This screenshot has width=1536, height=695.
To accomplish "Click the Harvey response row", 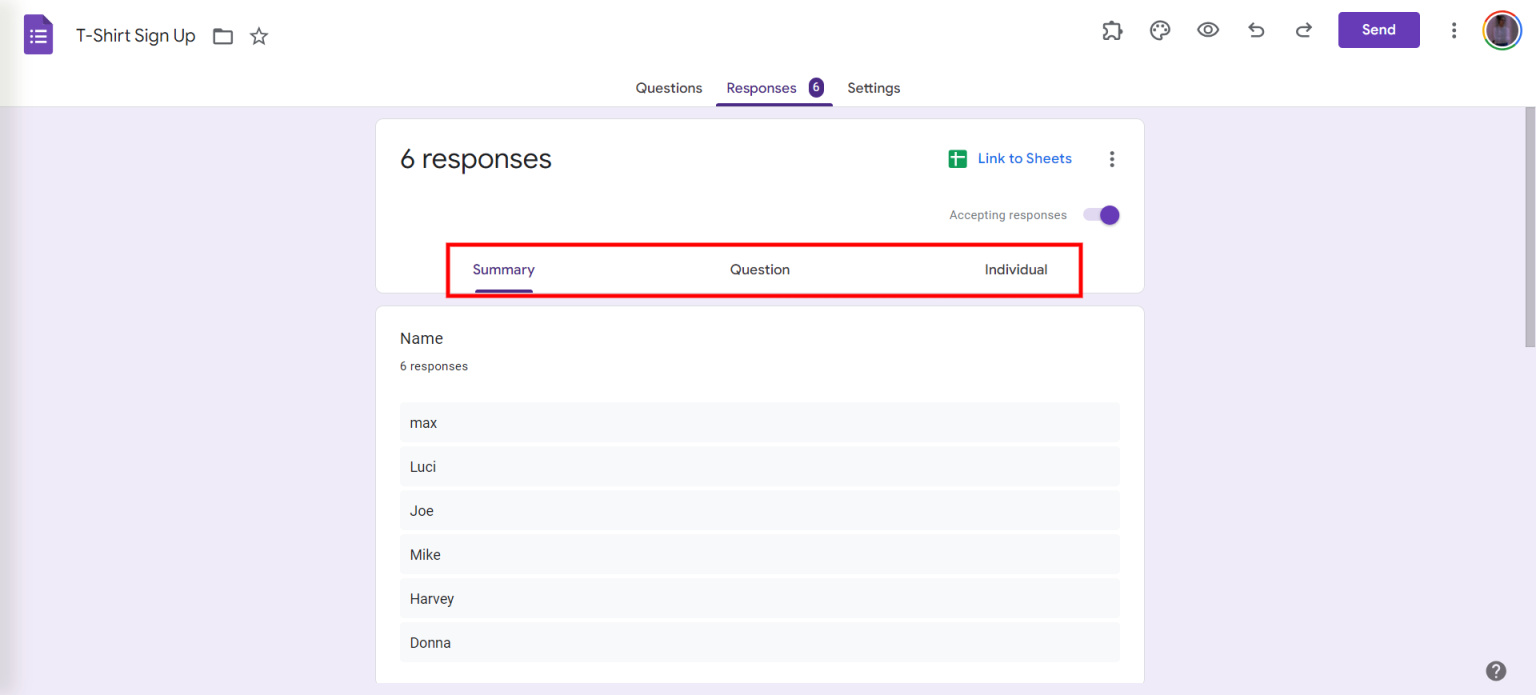I will [760, 598].
